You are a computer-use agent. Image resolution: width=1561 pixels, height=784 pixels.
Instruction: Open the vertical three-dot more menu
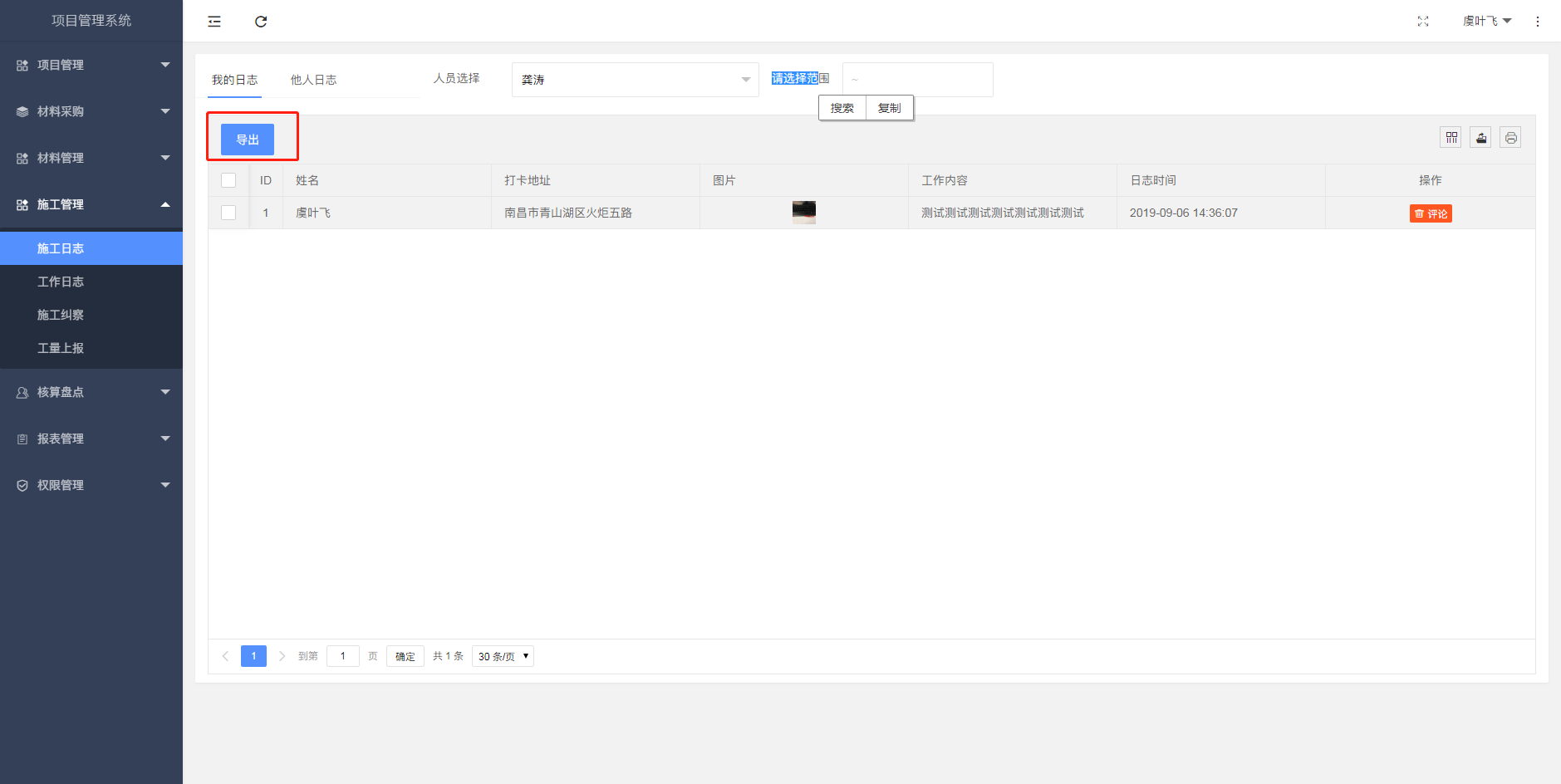(1538, 22)
